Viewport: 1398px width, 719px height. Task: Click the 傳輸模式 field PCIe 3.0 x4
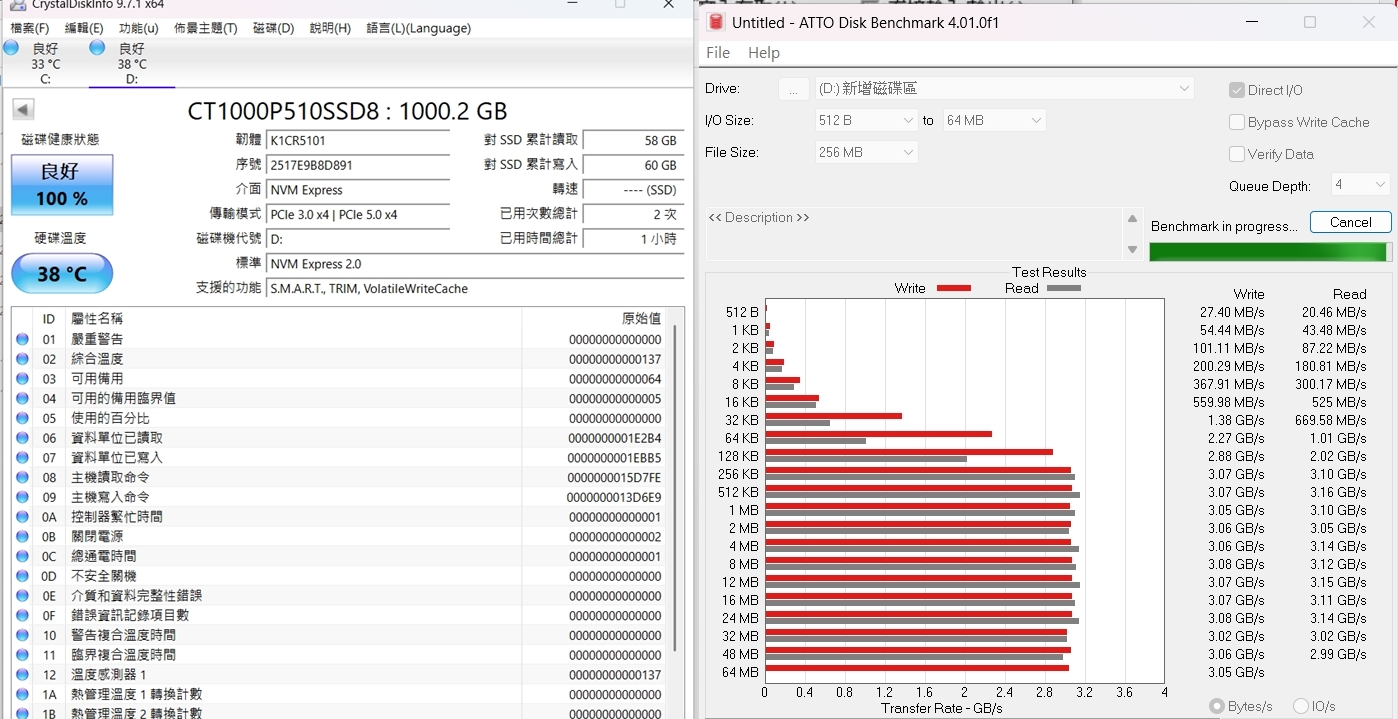click(358, 214)
